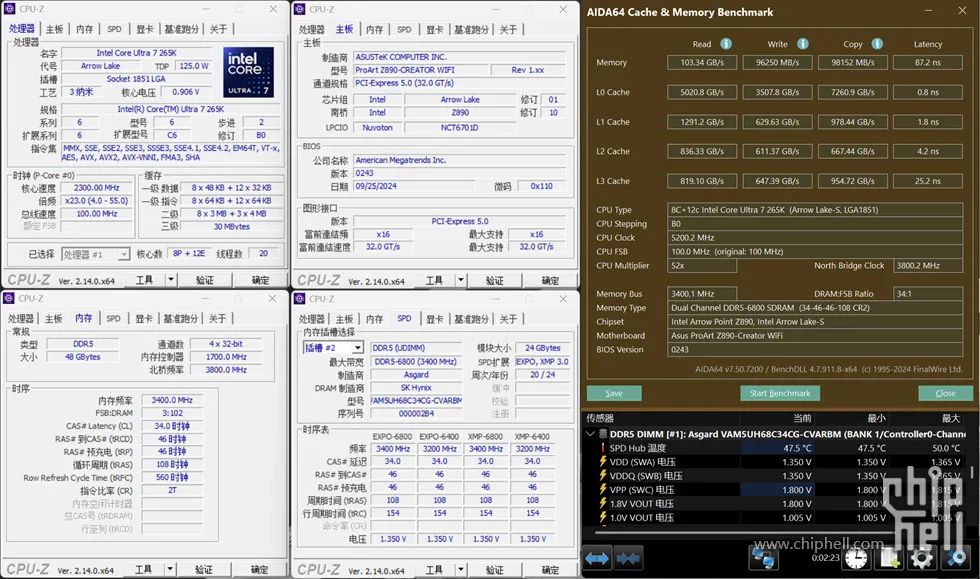
Task: Click Memory Latency value 87.2 ns
Action: coord(928,63)
